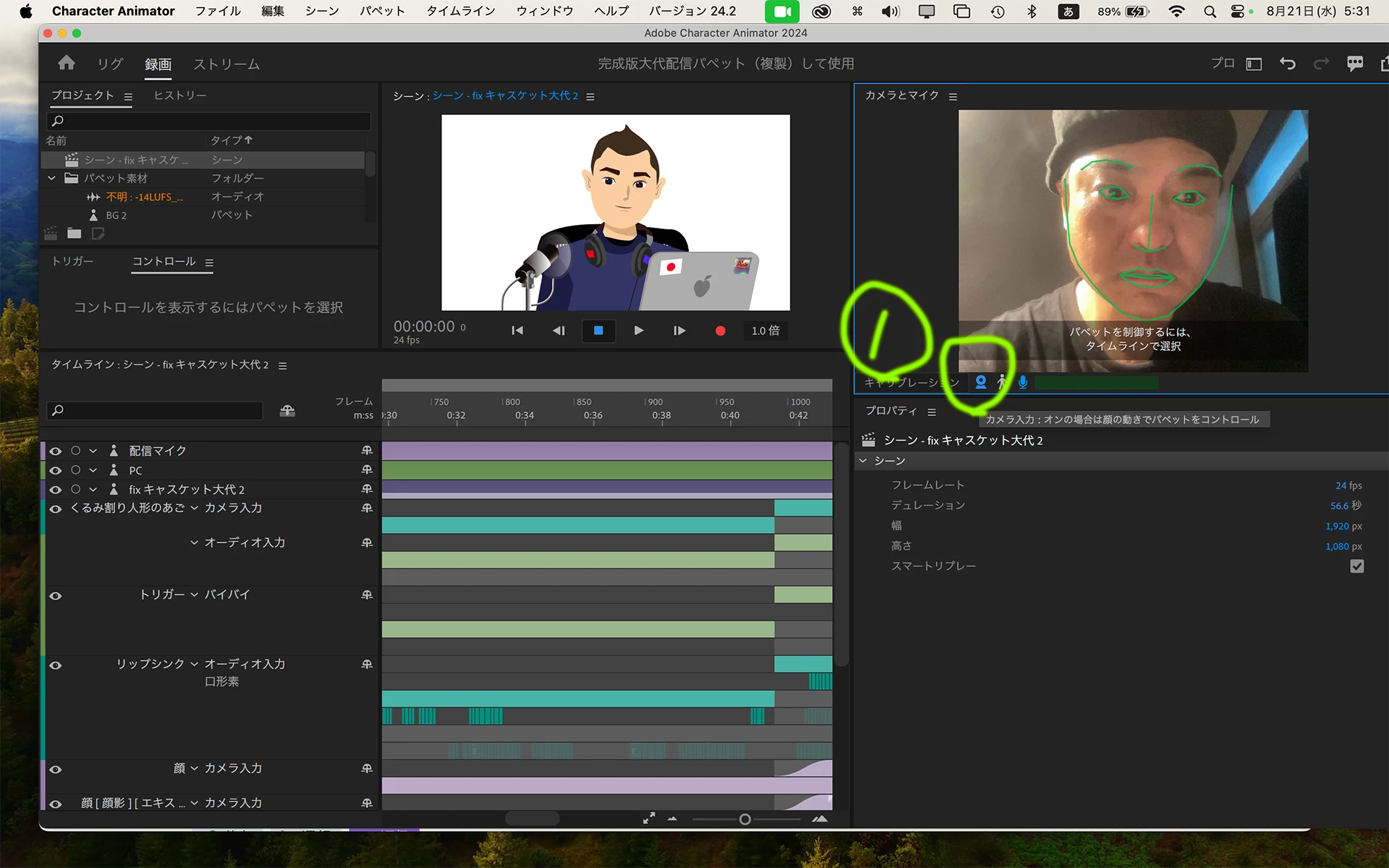Toggle the camera input face icon
The image size is (1389, 868).
click(x=980, y=382)
